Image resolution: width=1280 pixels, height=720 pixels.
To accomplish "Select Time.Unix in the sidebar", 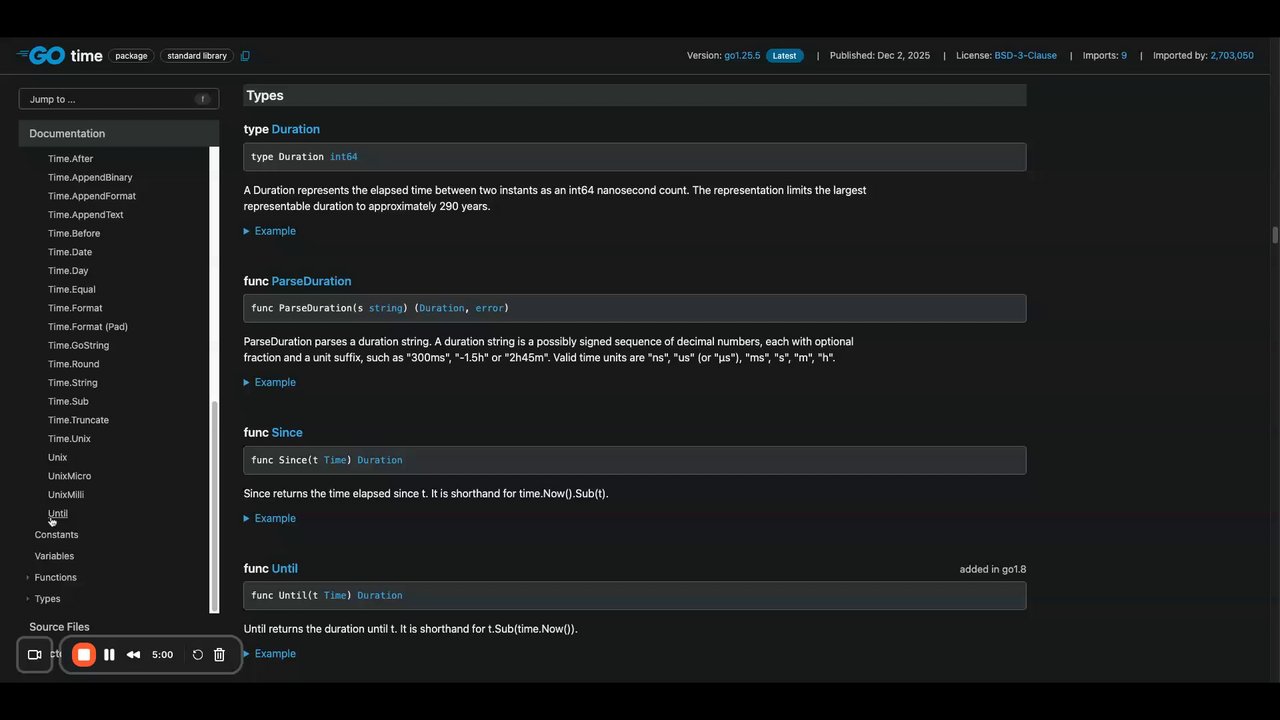I will tap(69, 439).
